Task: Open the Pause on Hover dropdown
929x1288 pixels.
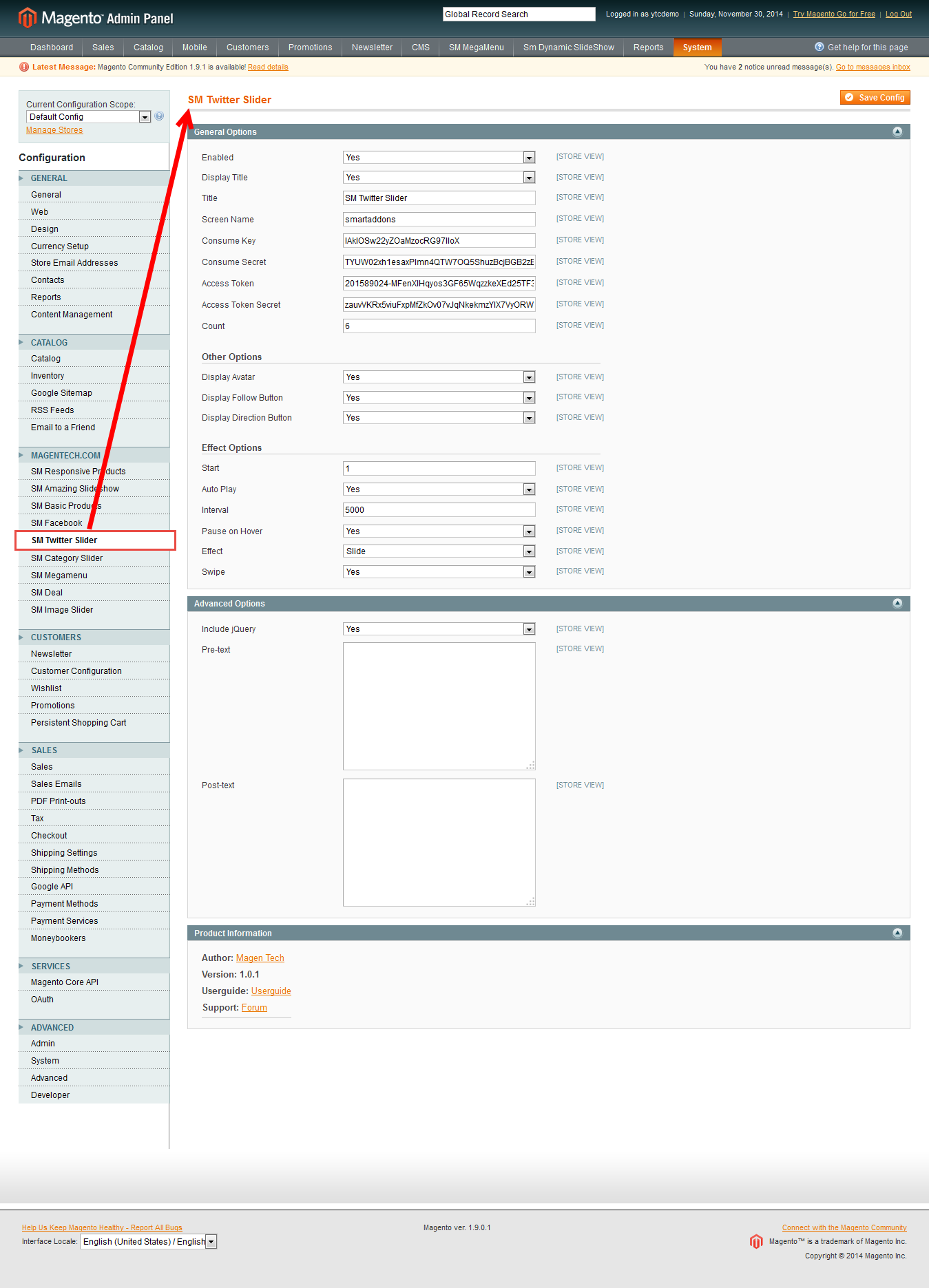Action: 439,531
